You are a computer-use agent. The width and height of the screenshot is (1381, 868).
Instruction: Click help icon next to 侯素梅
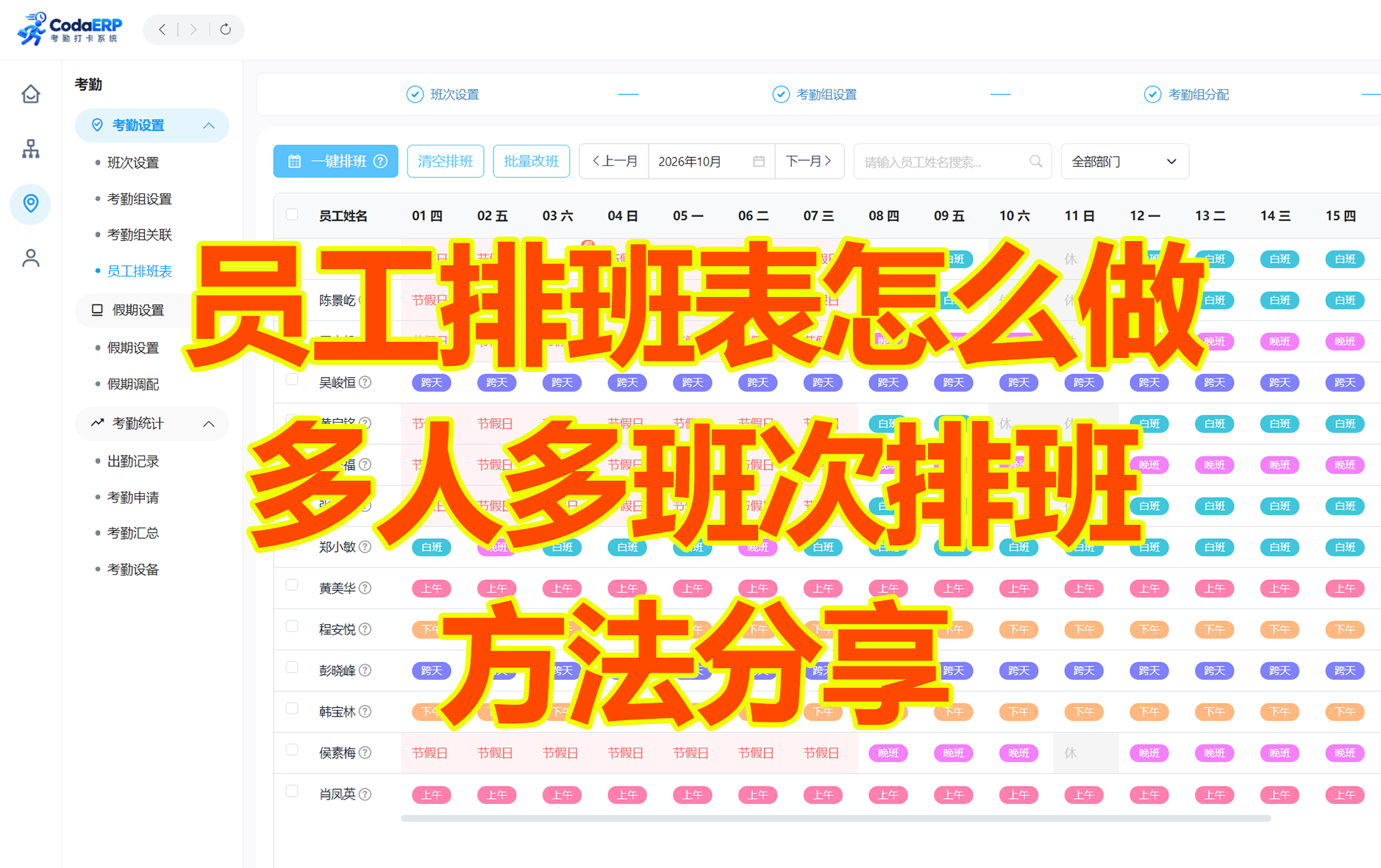(x=365, y=753)
